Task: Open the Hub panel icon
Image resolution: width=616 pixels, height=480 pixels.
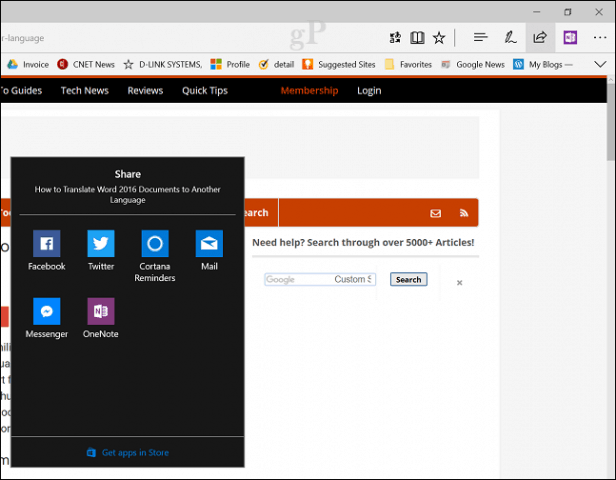Action: click(x=480, y=37)
